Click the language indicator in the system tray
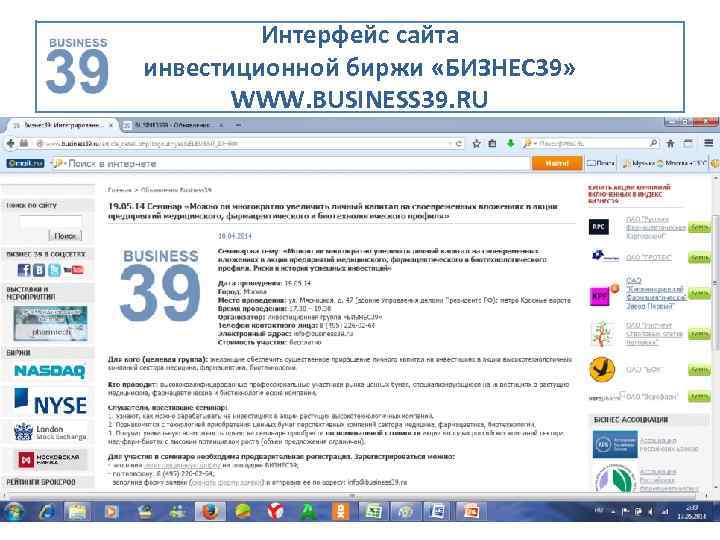The height and width of the screenshot is (540, 720). point(599,511)
